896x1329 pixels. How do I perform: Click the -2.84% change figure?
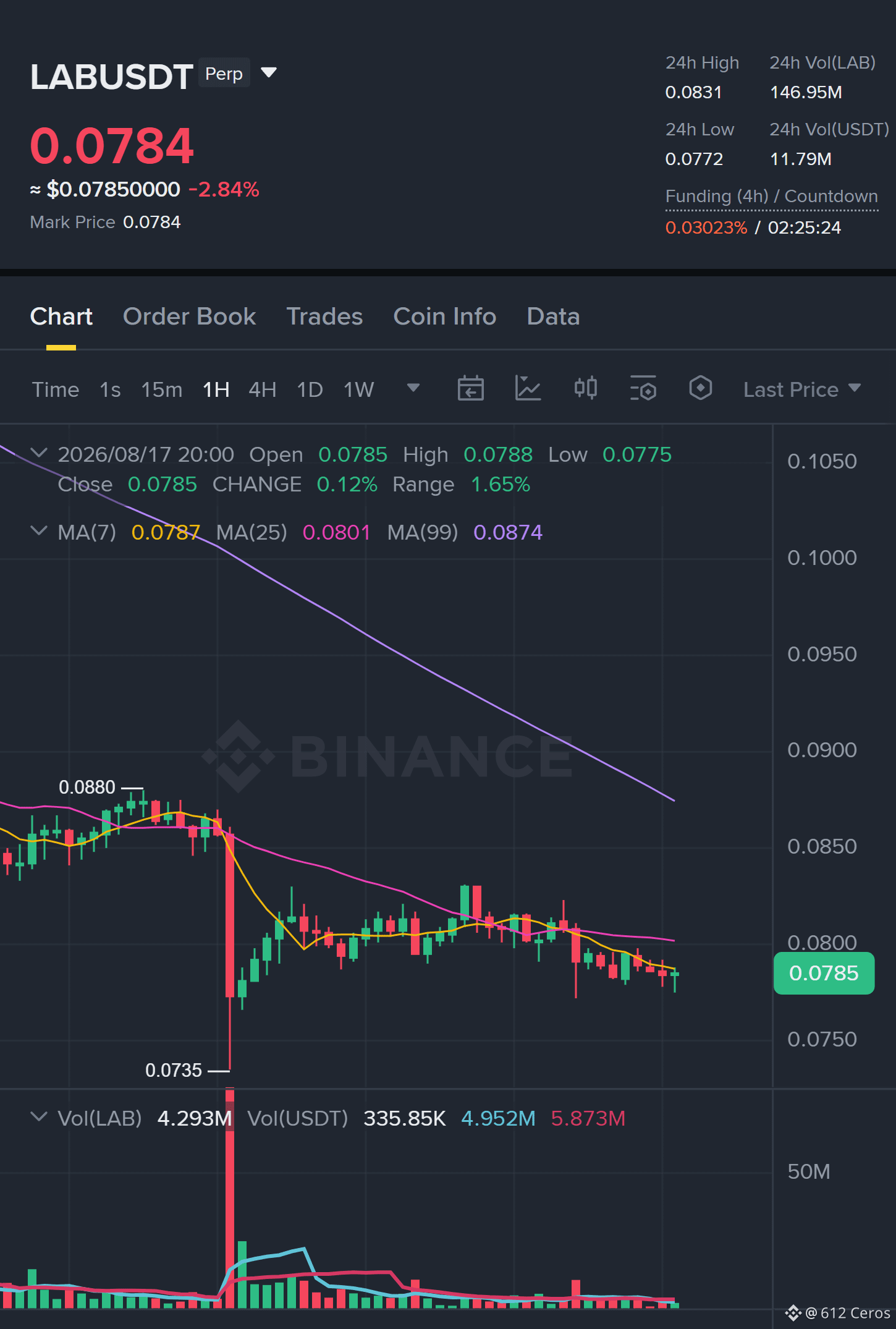(224, 189)
